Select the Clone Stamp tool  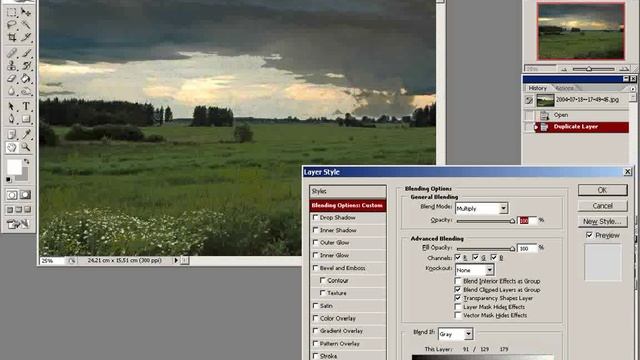(x=12, y=65)
